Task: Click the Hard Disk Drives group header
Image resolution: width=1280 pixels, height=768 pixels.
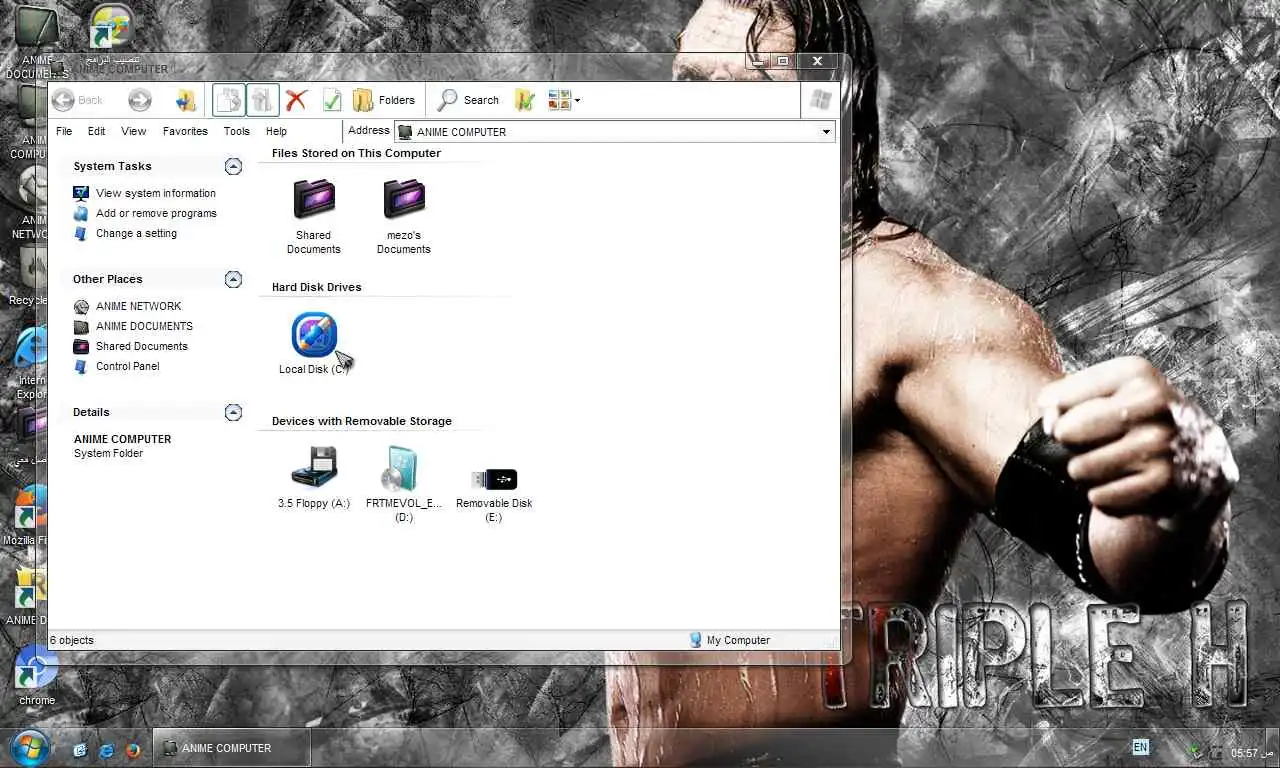Action: [316, 287]
